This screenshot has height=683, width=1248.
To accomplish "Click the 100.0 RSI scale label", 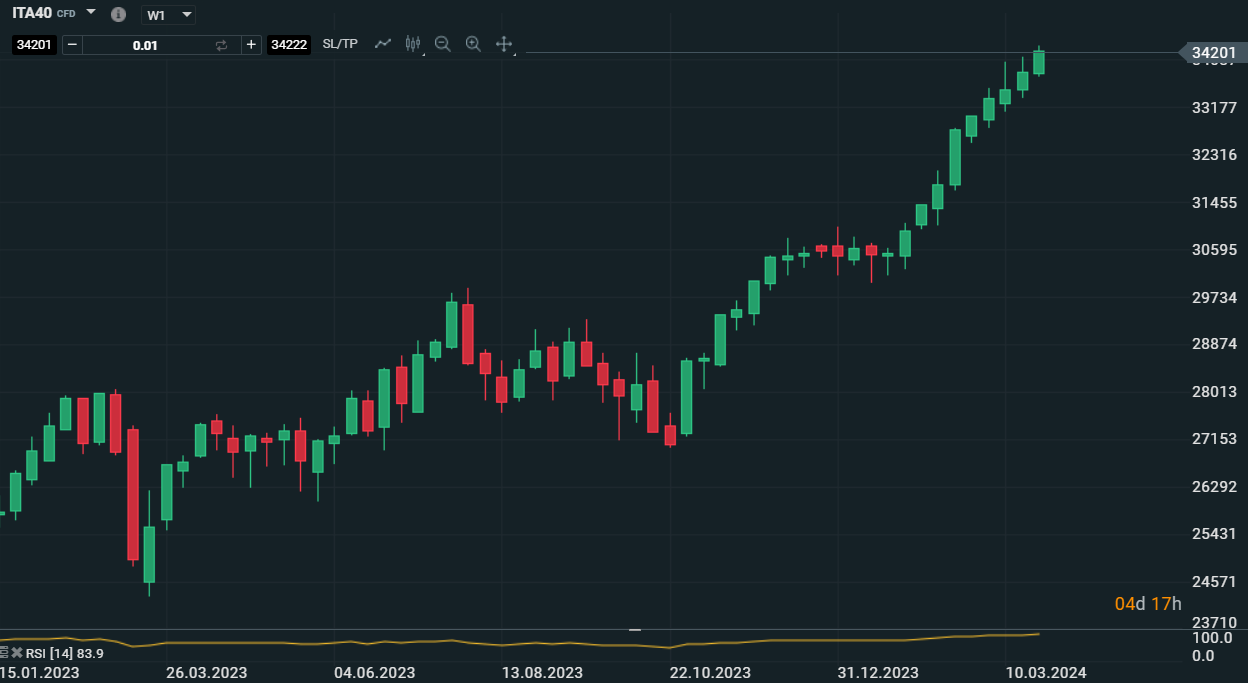I will 1212,638.
